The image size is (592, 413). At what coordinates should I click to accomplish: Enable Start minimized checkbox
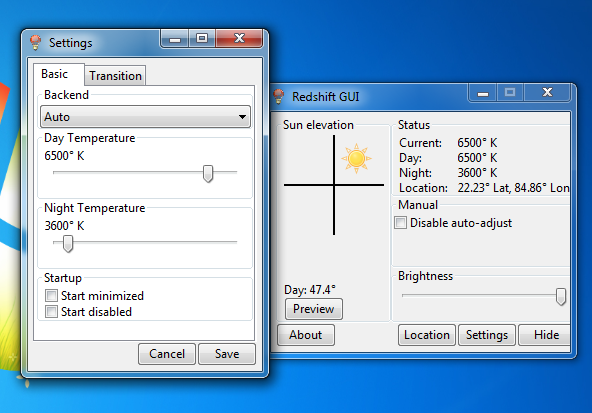(x=51, y=295)
